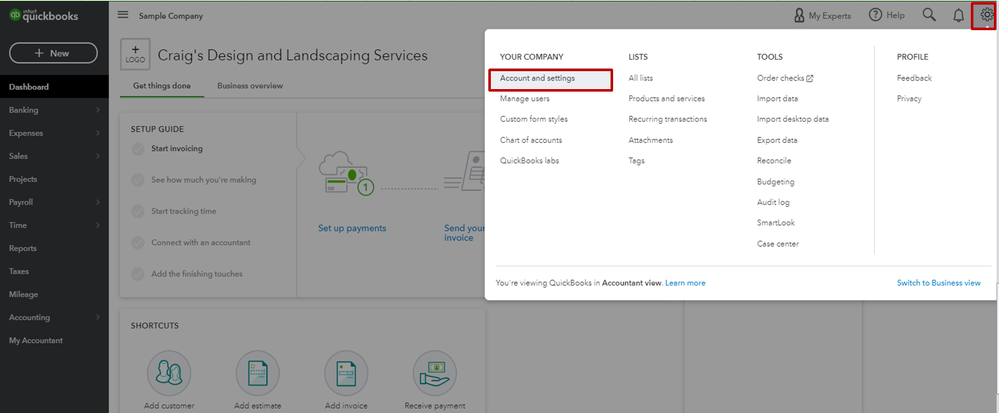
Task: Click the Add invoice shortcut icon
Action: pyautogui.click(x=346, y=372)
